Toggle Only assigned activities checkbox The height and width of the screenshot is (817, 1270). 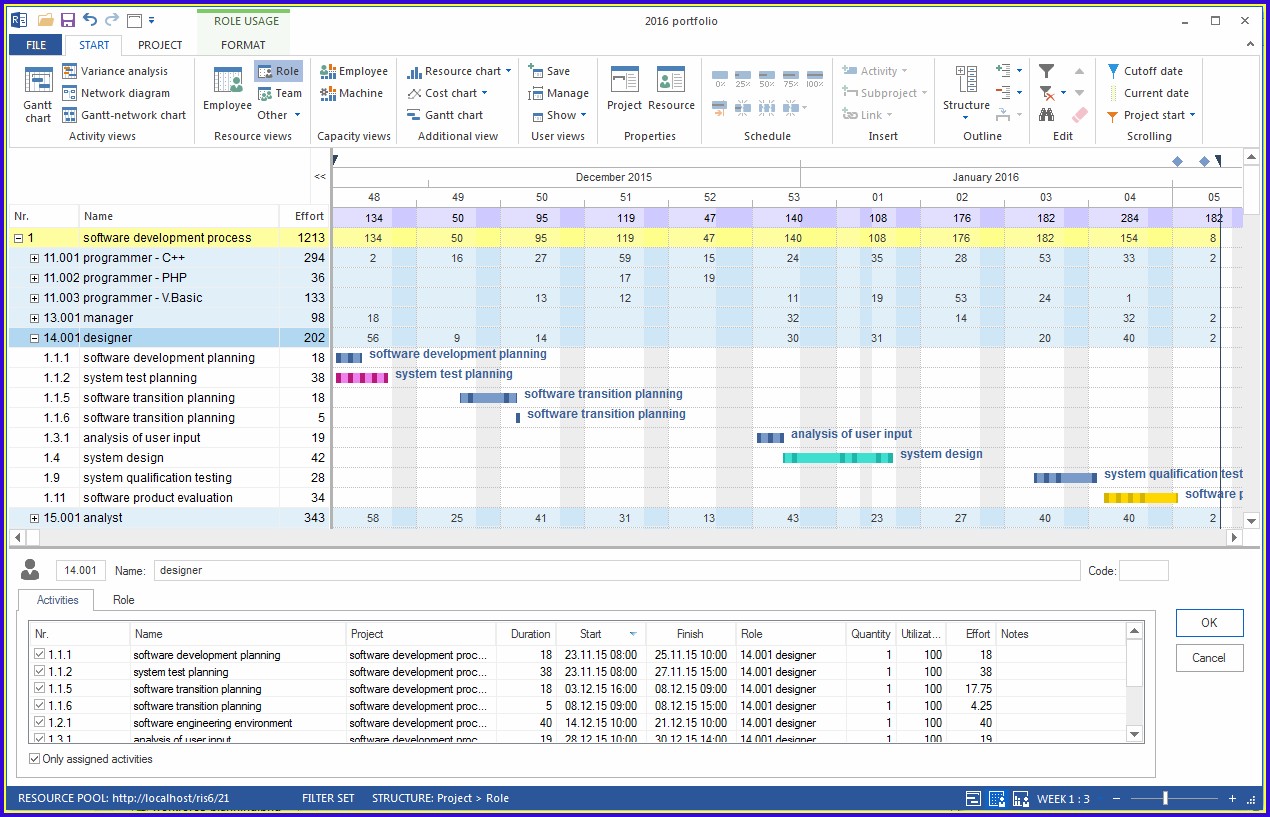click(36, 759)
